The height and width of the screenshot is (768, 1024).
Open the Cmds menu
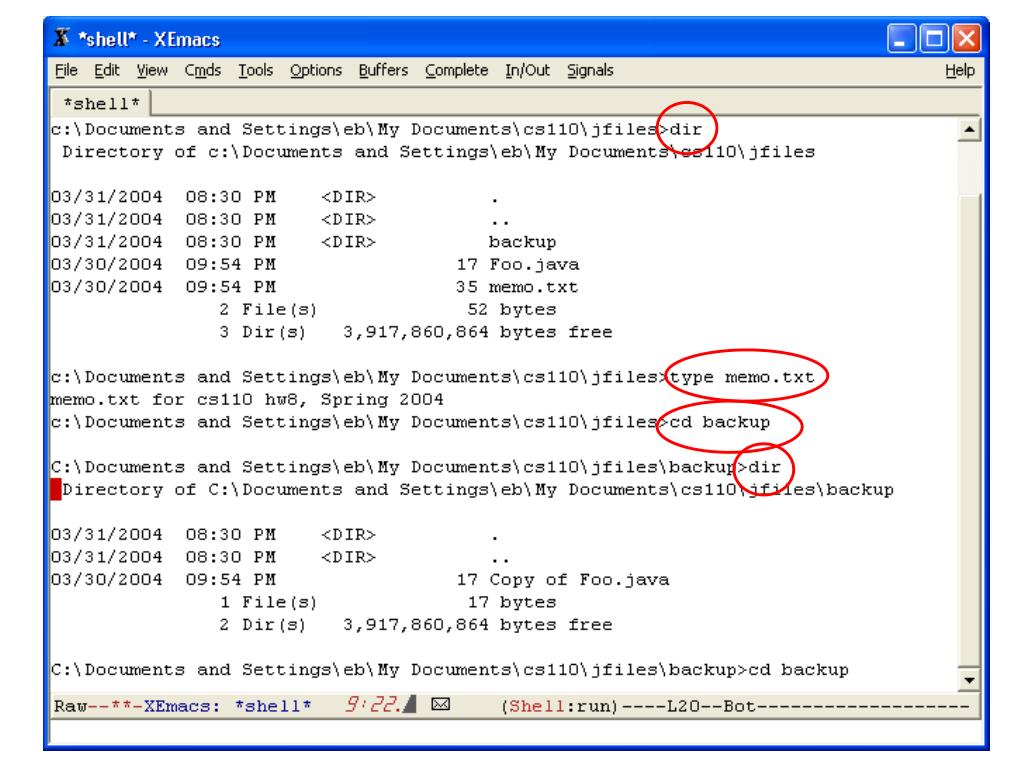(x=202, y=71)
